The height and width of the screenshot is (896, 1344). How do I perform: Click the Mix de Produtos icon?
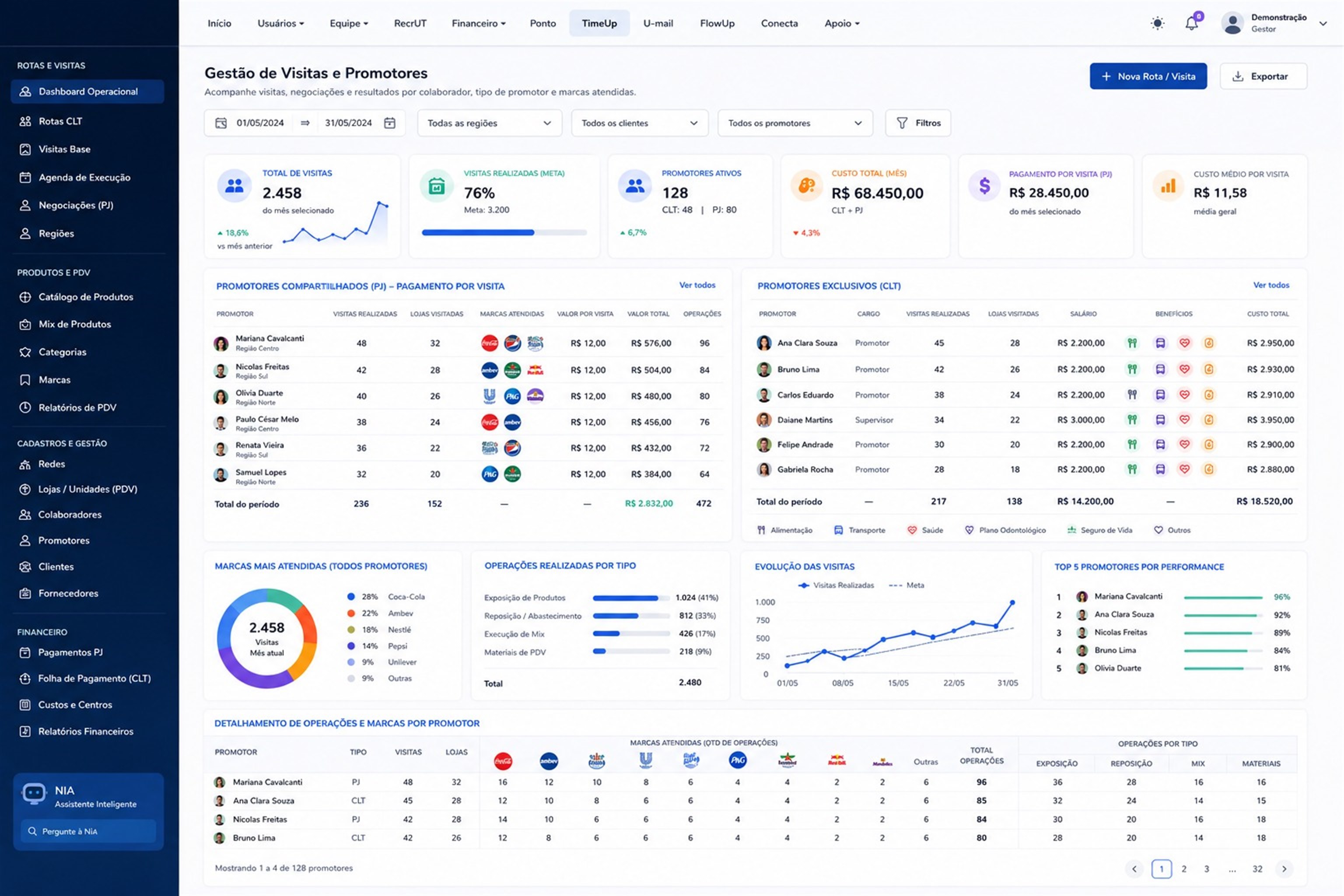coord(25,325)
